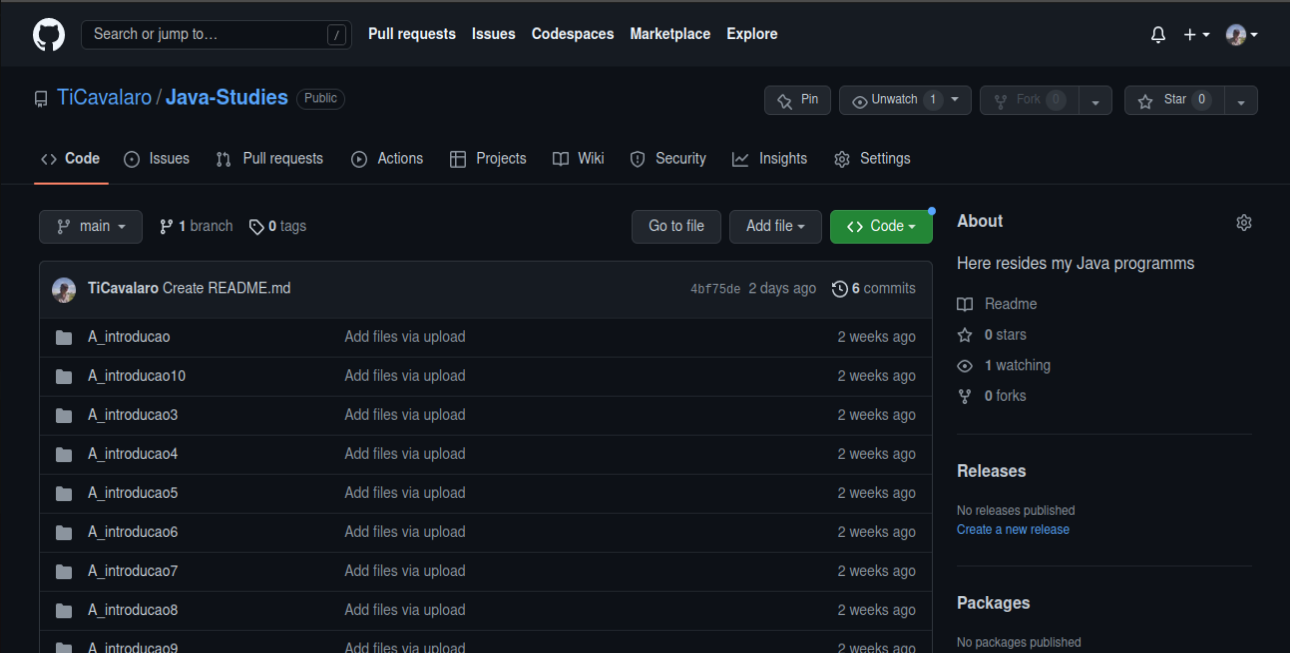View the 1 watching link
This screenshot has width=1290, height=653.
1004,366
